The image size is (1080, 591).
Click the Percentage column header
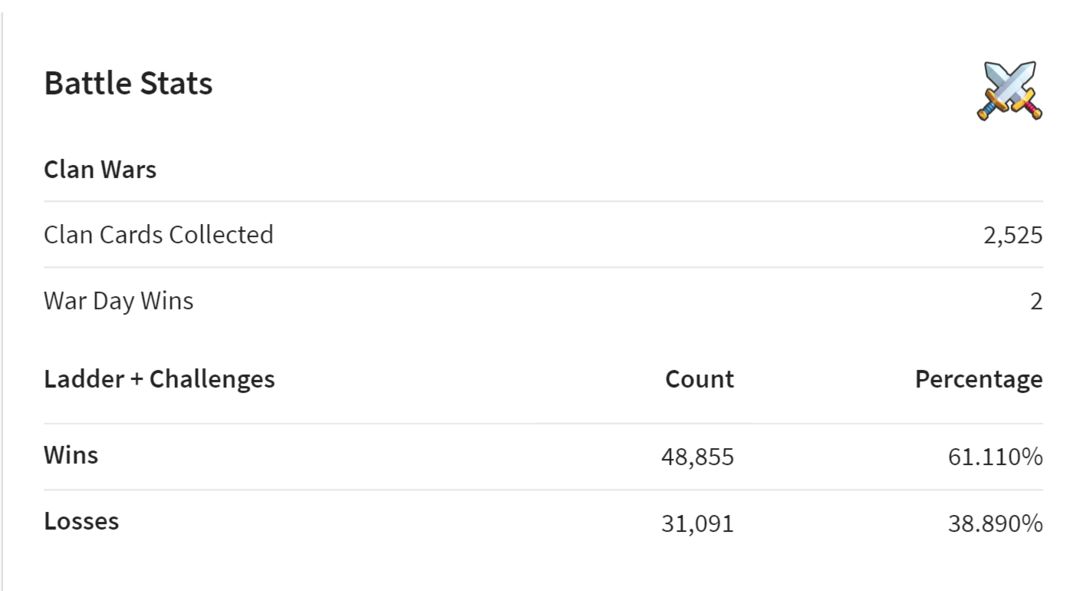979,380
